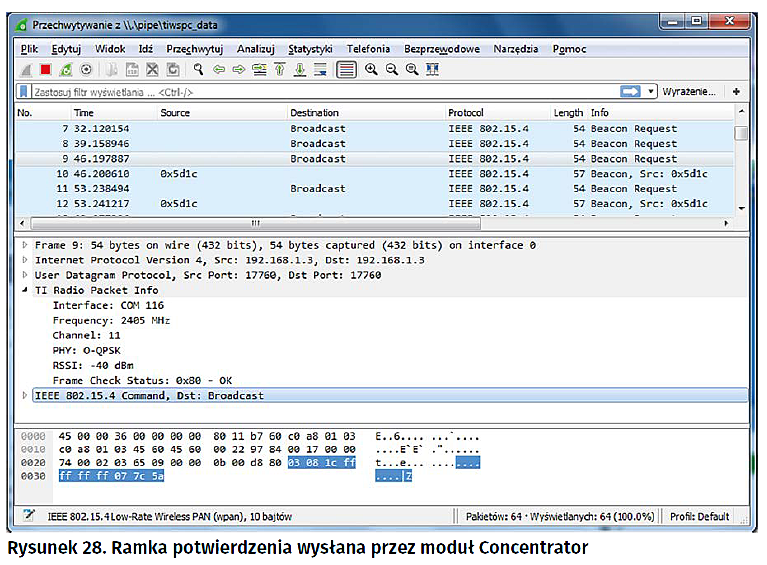Click the Profil: Default status bar label
This screenshot has height=565, width=767.
click(x=699, y=516)
